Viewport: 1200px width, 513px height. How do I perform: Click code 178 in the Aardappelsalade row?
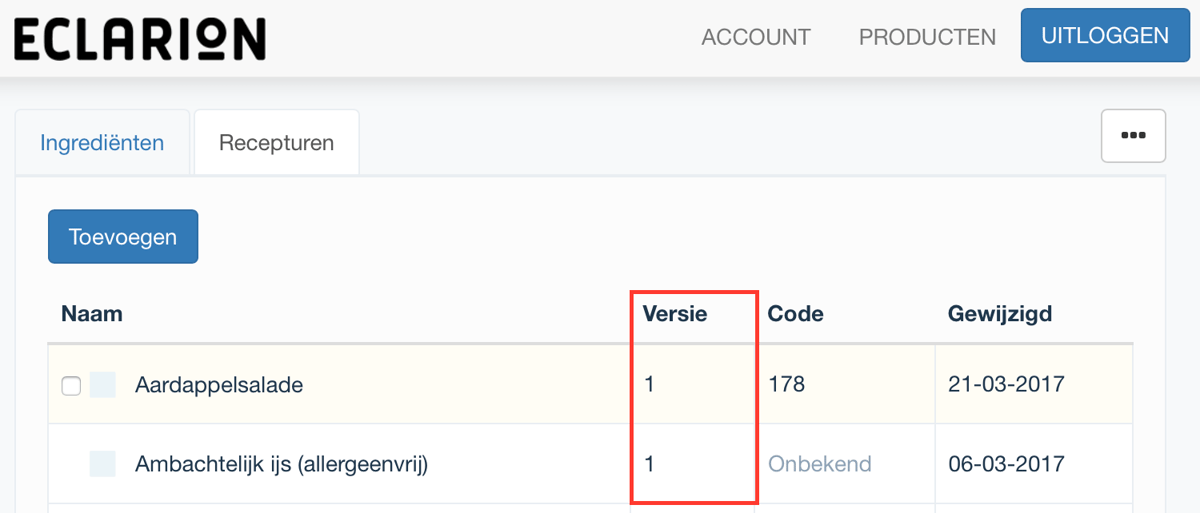point(787,385)
